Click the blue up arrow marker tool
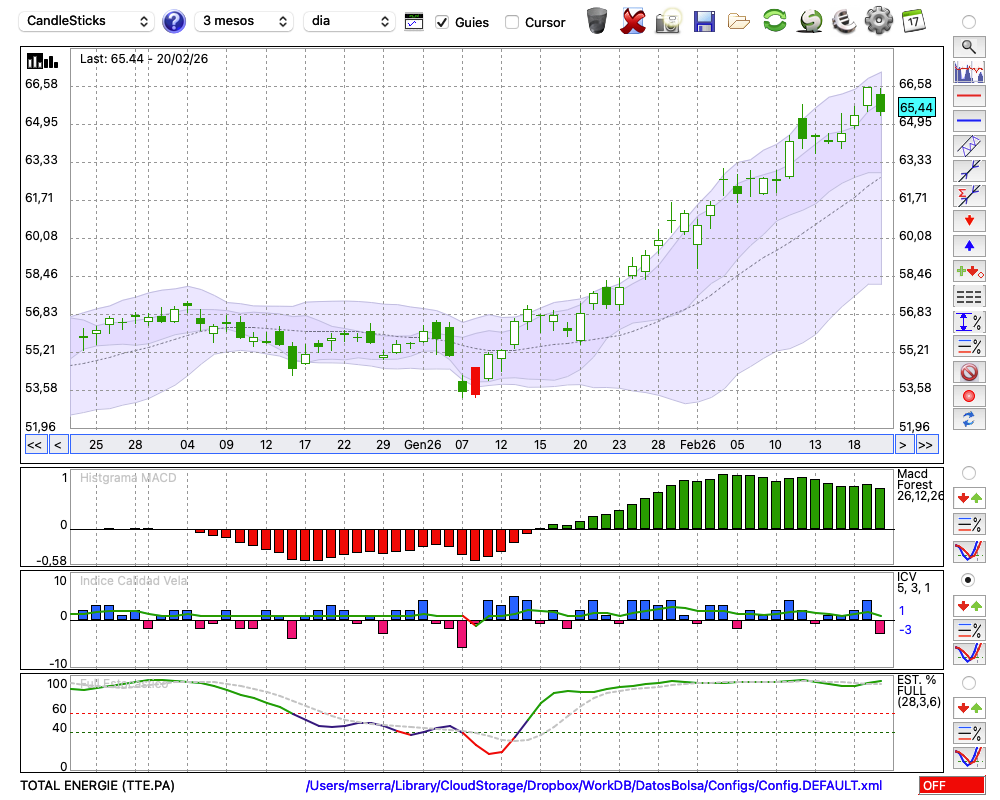The image size is (1000, 800). coord(969,246)
